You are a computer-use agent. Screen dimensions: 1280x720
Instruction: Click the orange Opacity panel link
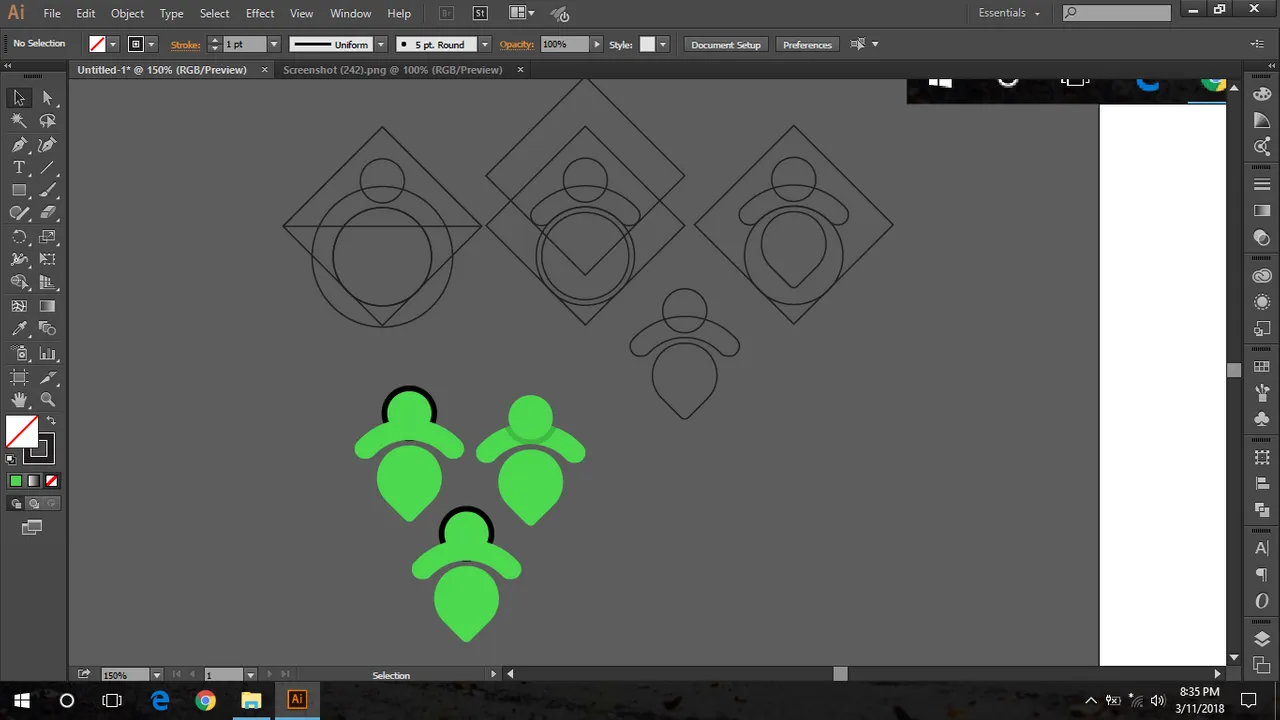coord(517,44)
